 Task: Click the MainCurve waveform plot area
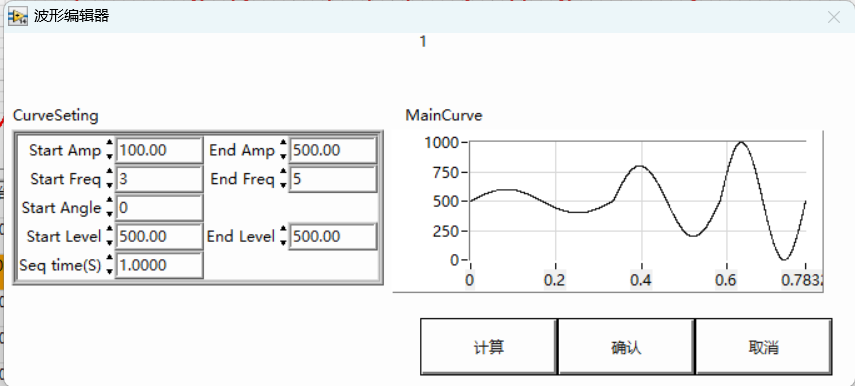click(637, 201)
